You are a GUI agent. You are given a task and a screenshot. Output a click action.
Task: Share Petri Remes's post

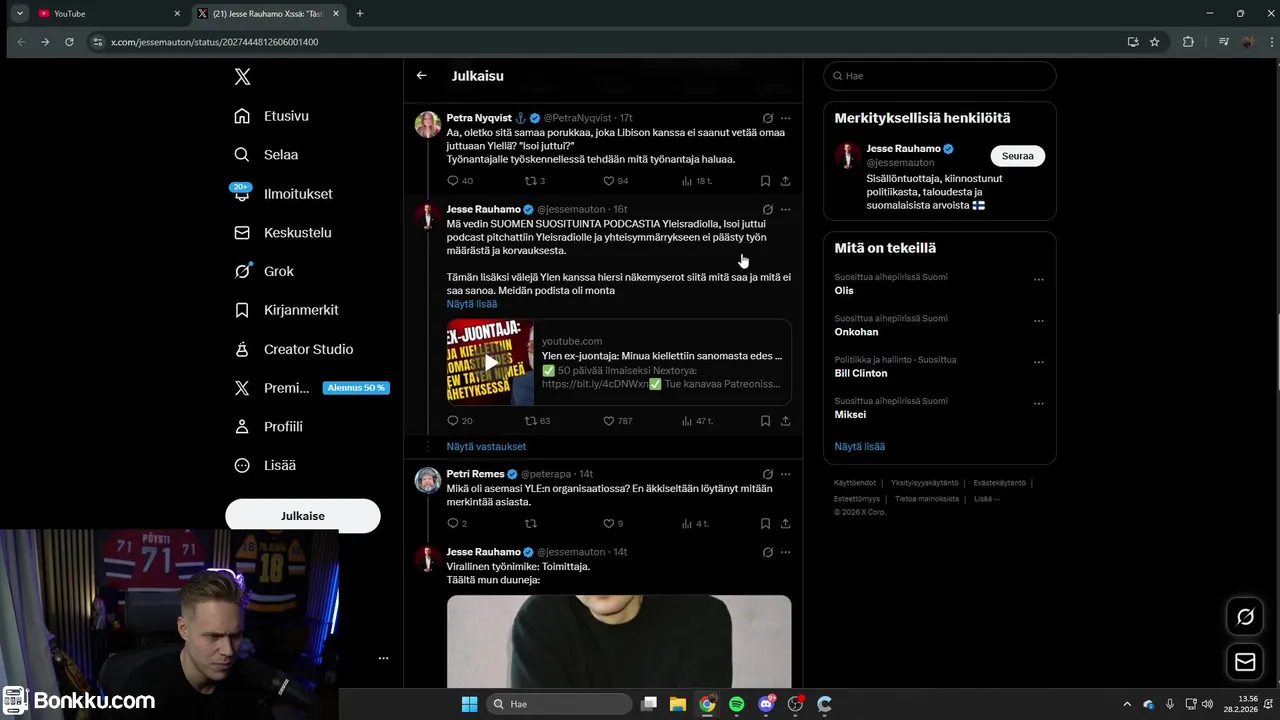(x=785, y=524)
